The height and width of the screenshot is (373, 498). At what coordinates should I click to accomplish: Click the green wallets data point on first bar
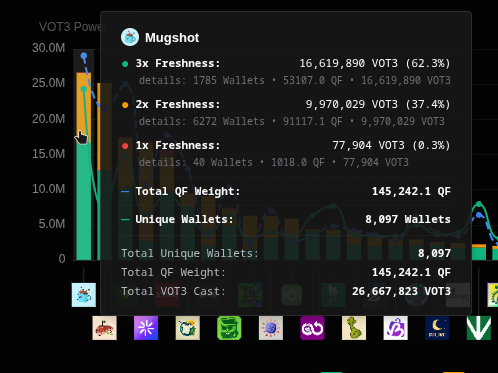point(84,89)
